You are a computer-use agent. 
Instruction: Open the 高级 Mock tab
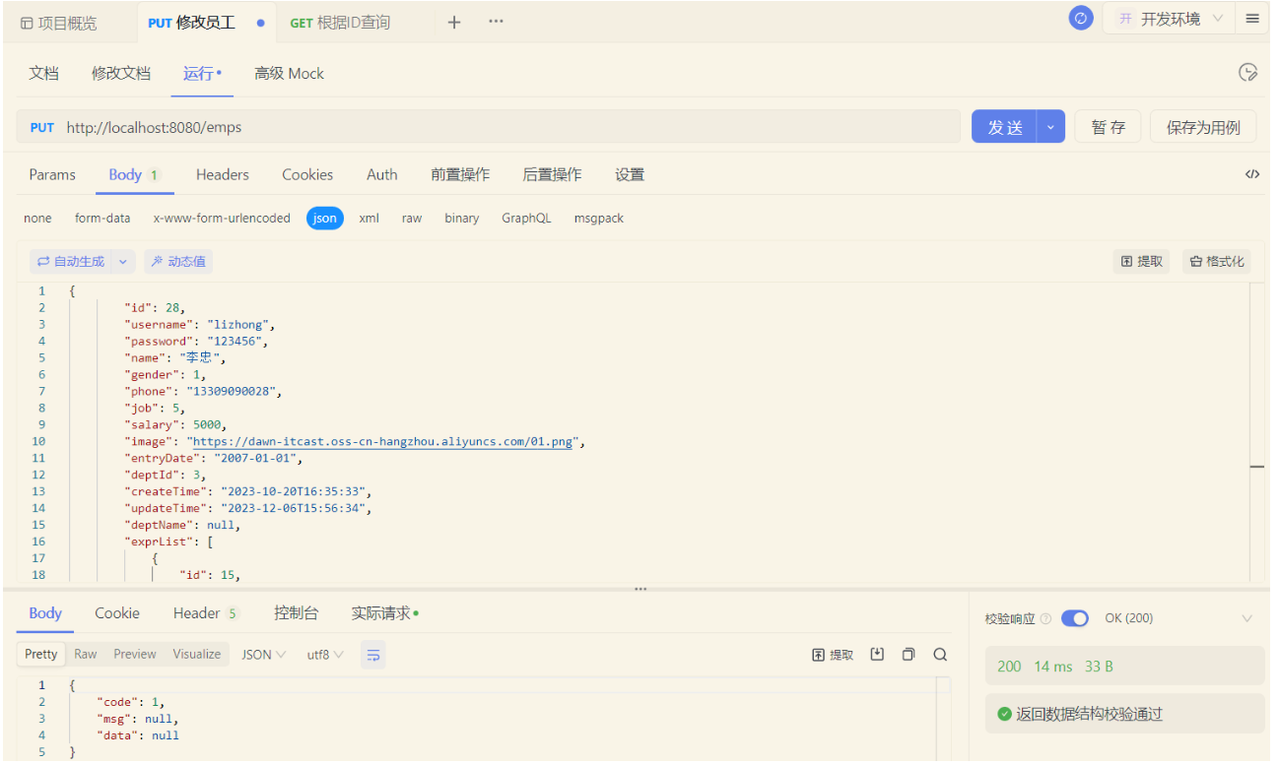pos(289,72)
